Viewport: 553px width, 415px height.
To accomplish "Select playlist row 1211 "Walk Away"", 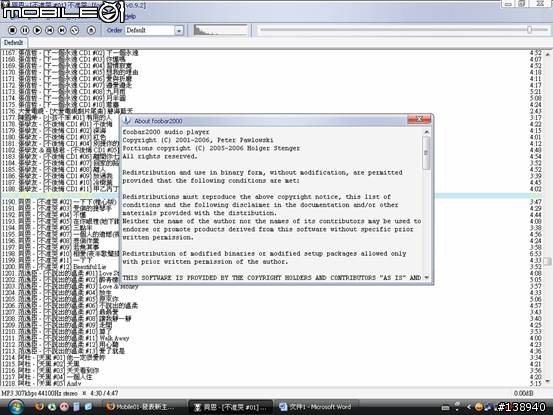I will (272, 338).
